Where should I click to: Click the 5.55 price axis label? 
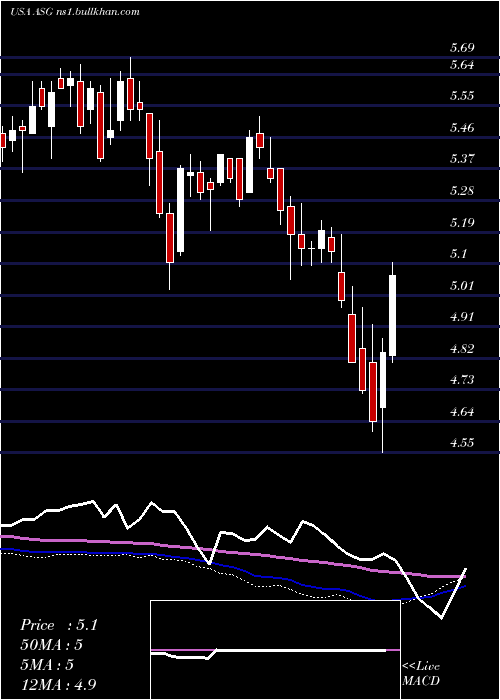click(x=462, y=96)
